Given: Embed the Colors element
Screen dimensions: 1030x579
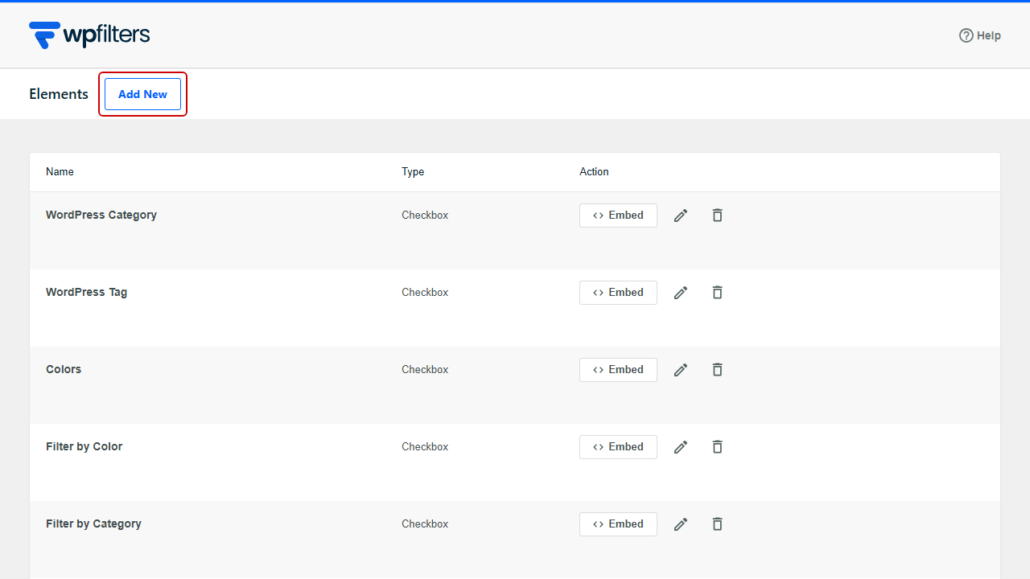Looking at the screenshot, I should 618,369.
